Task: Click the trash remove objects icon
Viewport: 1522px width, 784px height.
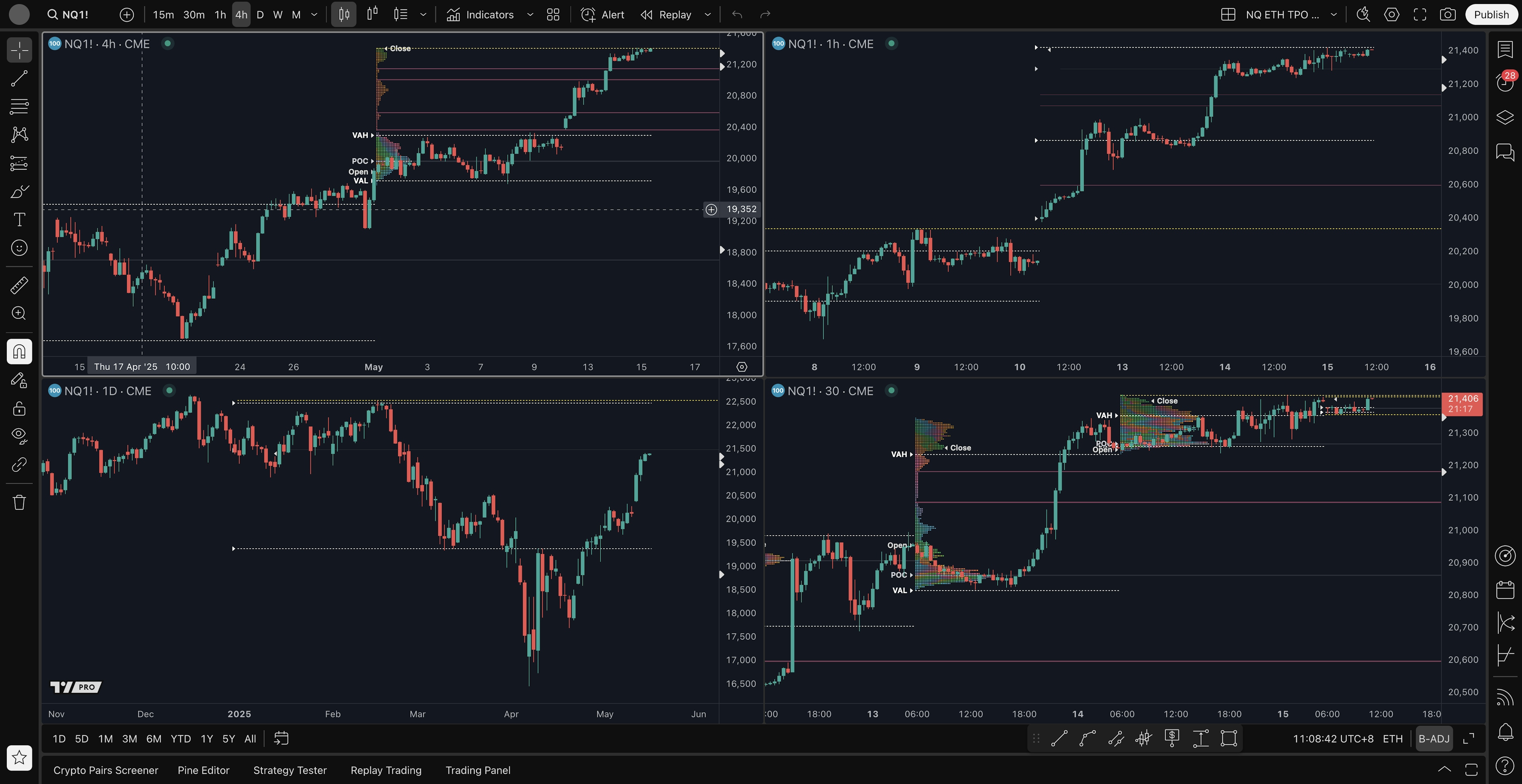Action: (x=19, y=502)
